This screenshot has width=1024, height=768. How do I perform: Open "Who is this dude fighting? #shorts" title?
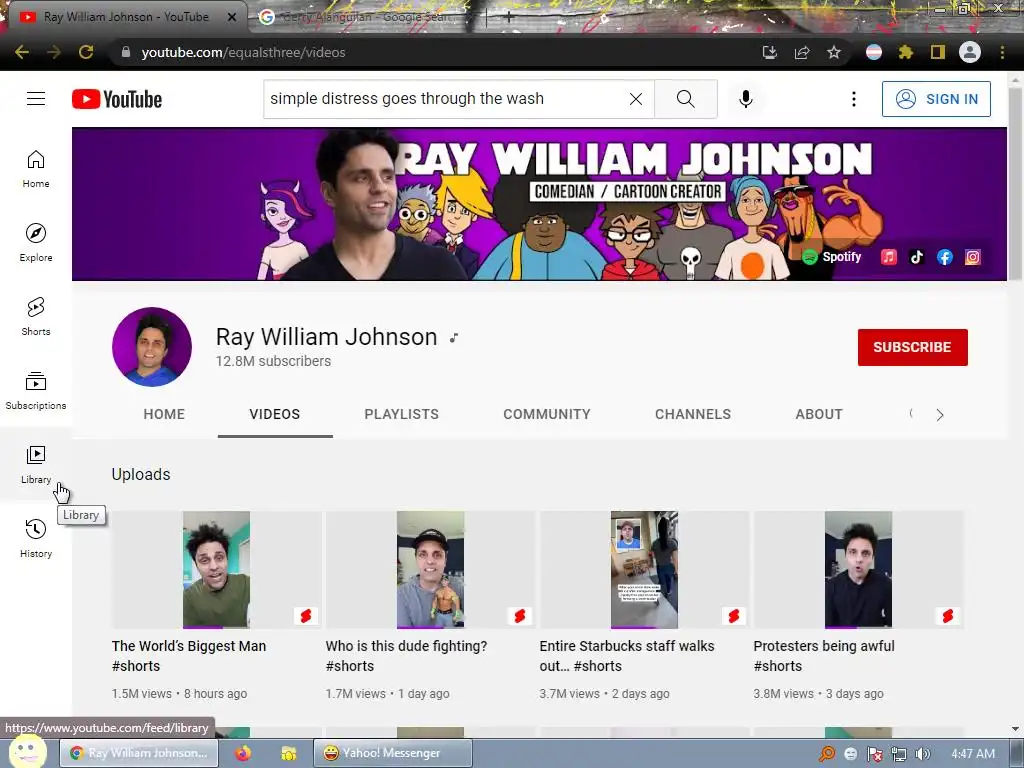click(x=406, y=656)
